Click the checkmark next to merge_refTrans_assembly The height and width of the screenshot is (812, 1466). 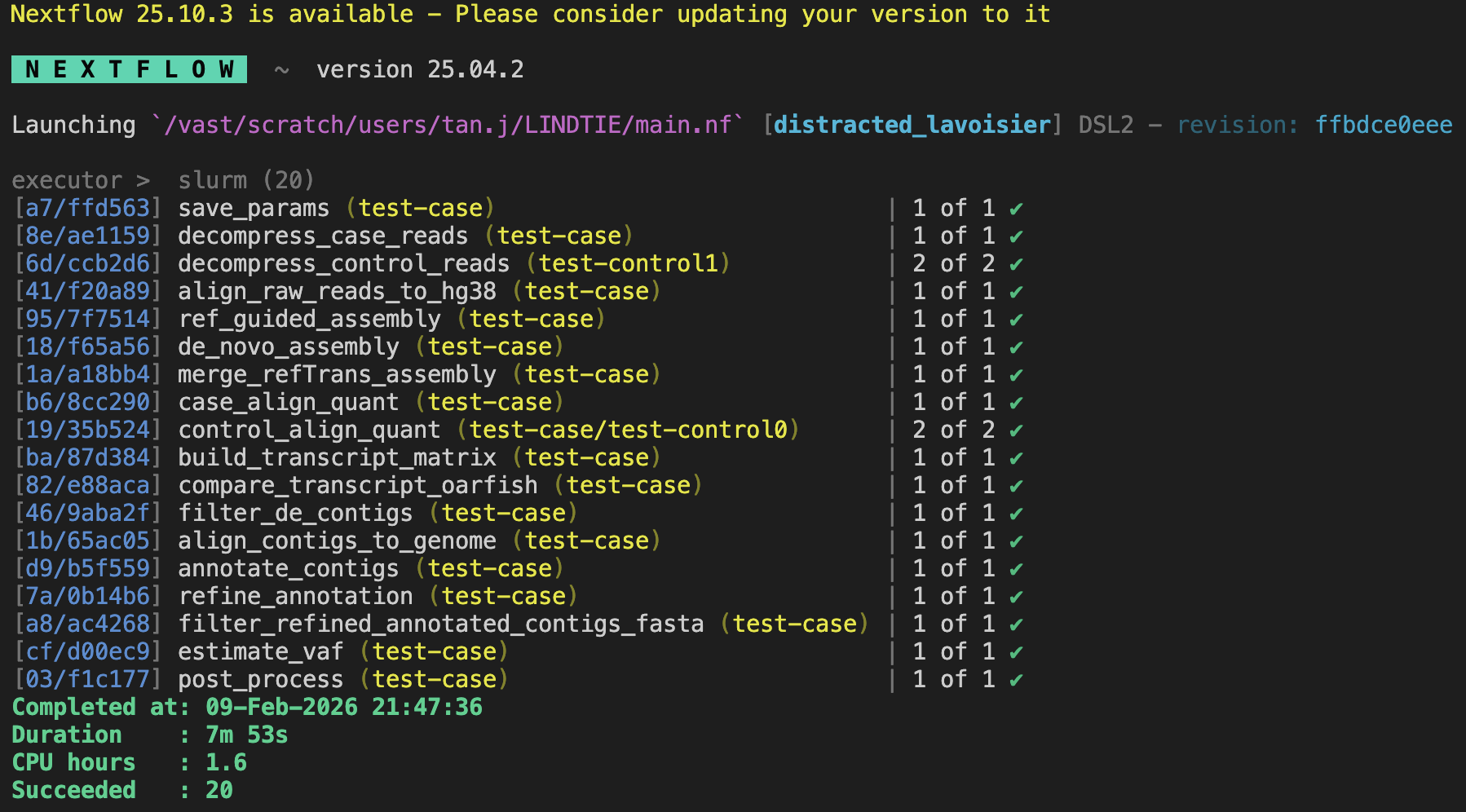[x=1015, y=374]
